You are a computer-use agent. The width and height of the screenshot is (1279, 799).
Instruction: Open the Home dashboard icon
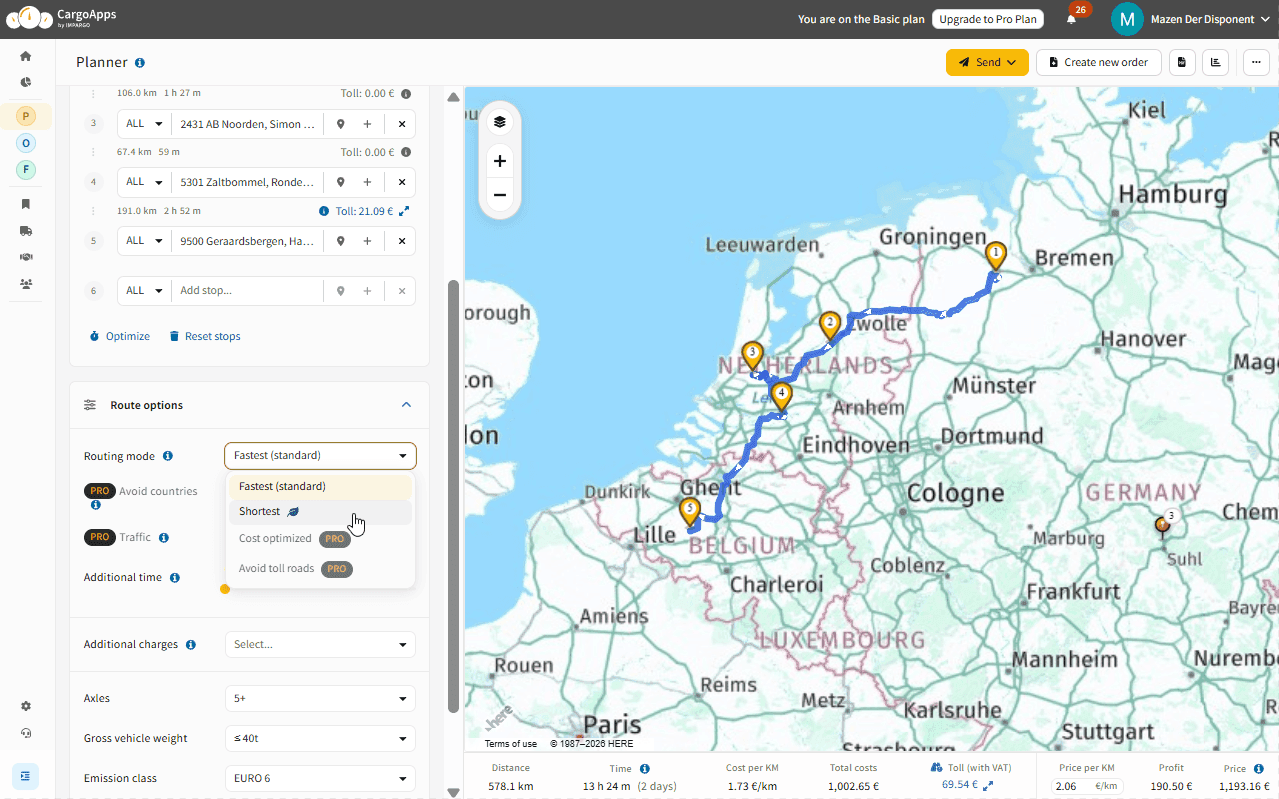click(25, 56)
